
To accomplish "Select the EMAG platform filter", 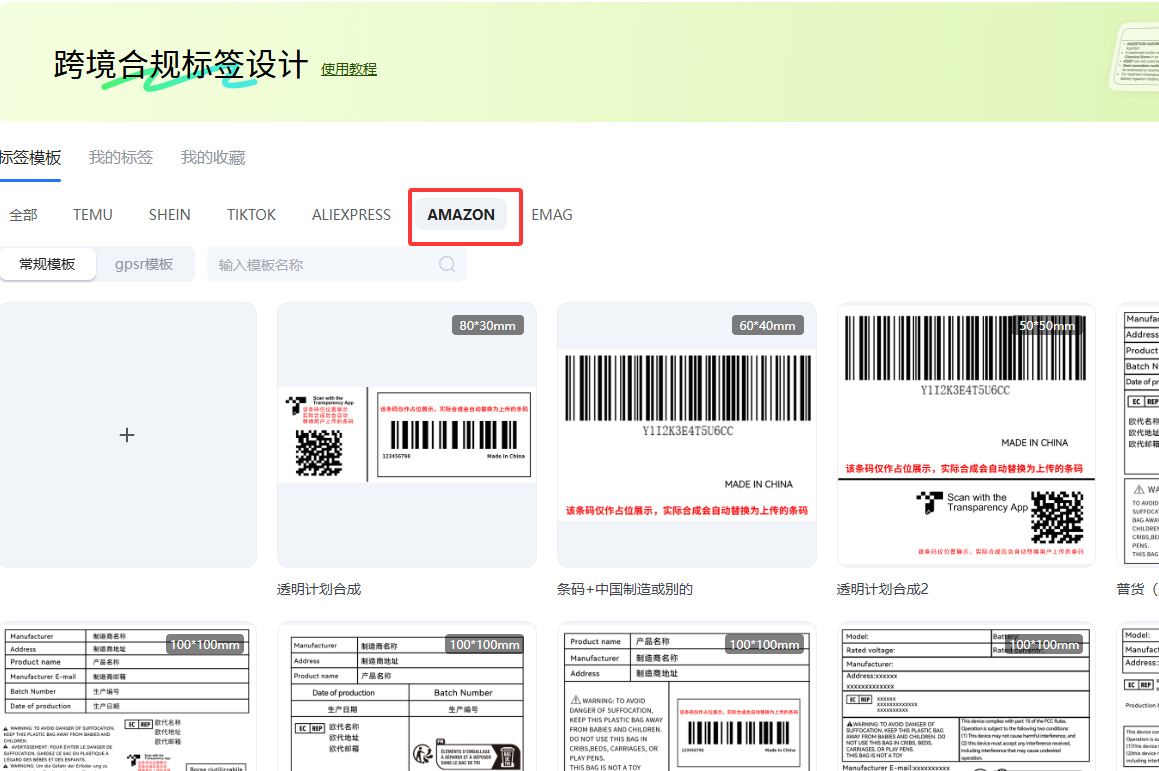I will [551, 215].
